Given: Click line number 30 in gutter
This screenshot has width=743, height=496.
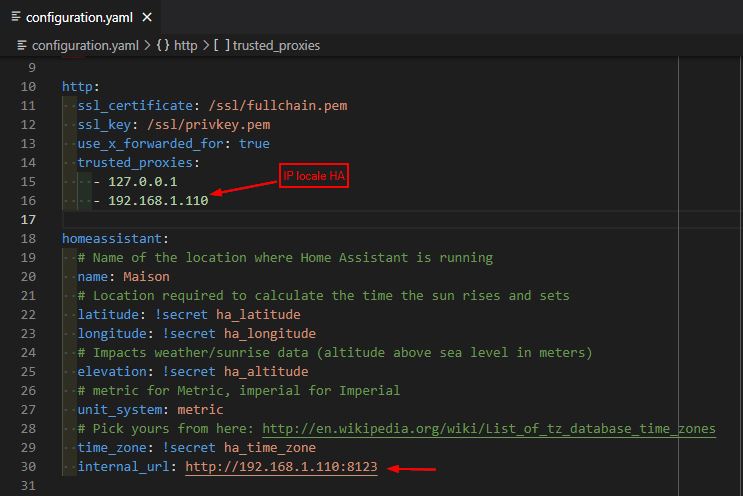Looking at the screenshot, I should [x=28, y=467].
